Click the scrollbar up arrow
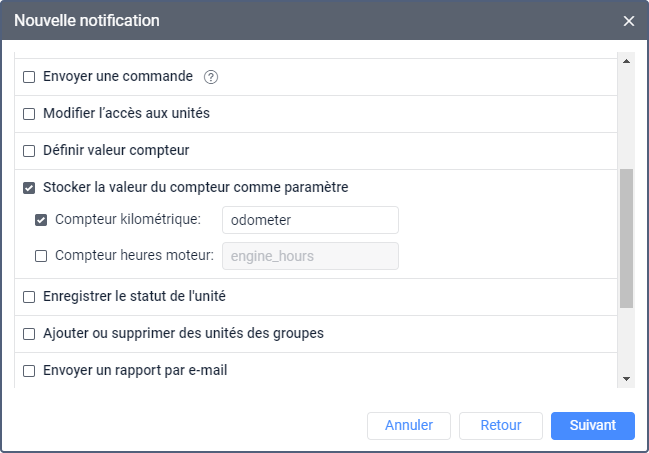The image size is (649, 453). [x=626, y=61]
